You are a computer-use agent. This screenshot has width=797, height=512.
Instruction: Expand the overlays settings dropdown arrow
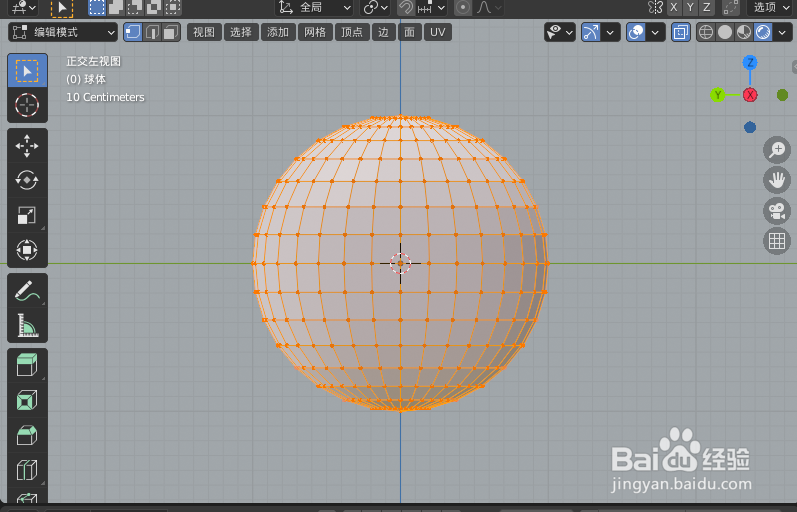656,33
